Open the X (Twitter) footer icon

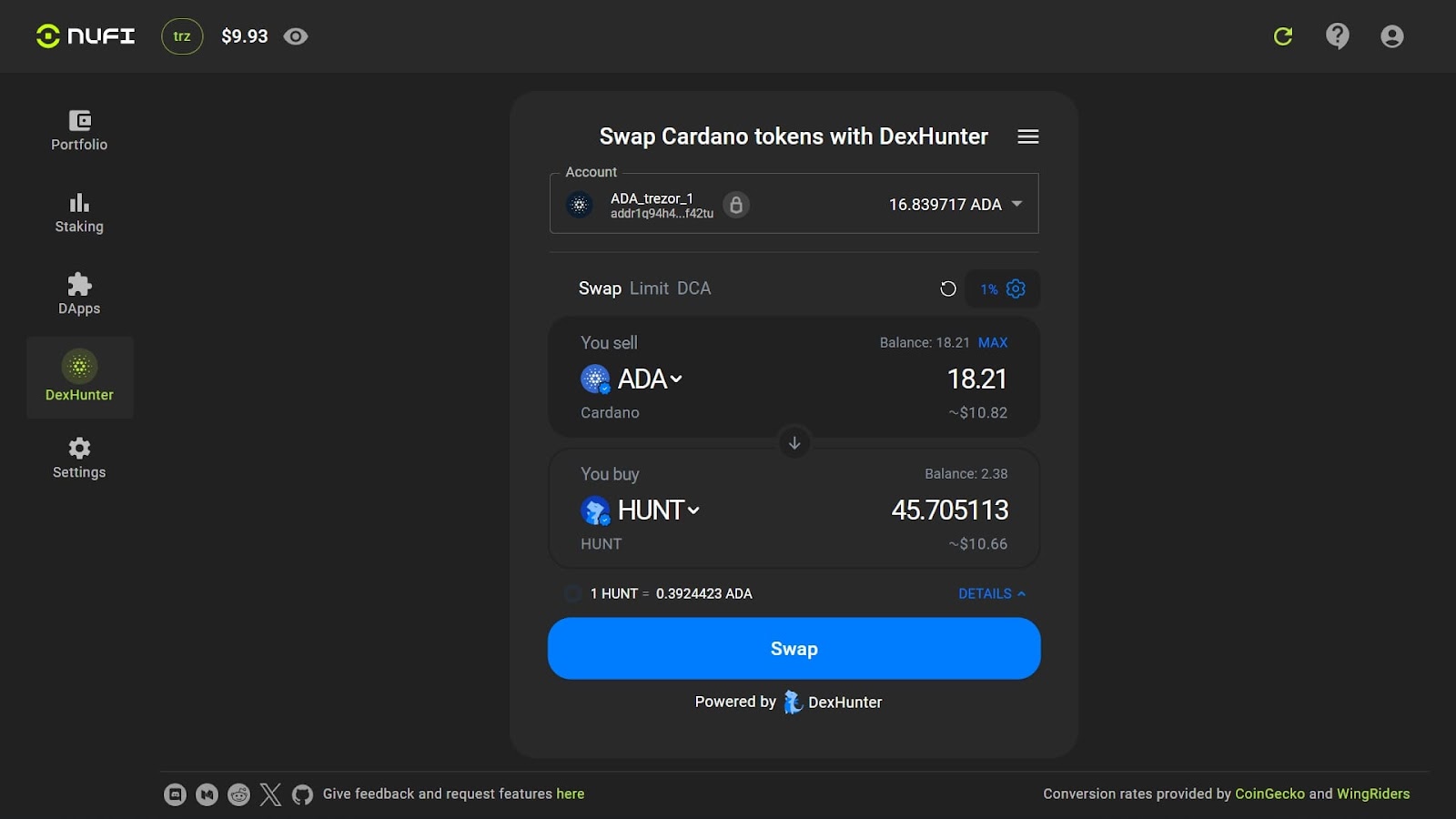(x=270, y=794)
